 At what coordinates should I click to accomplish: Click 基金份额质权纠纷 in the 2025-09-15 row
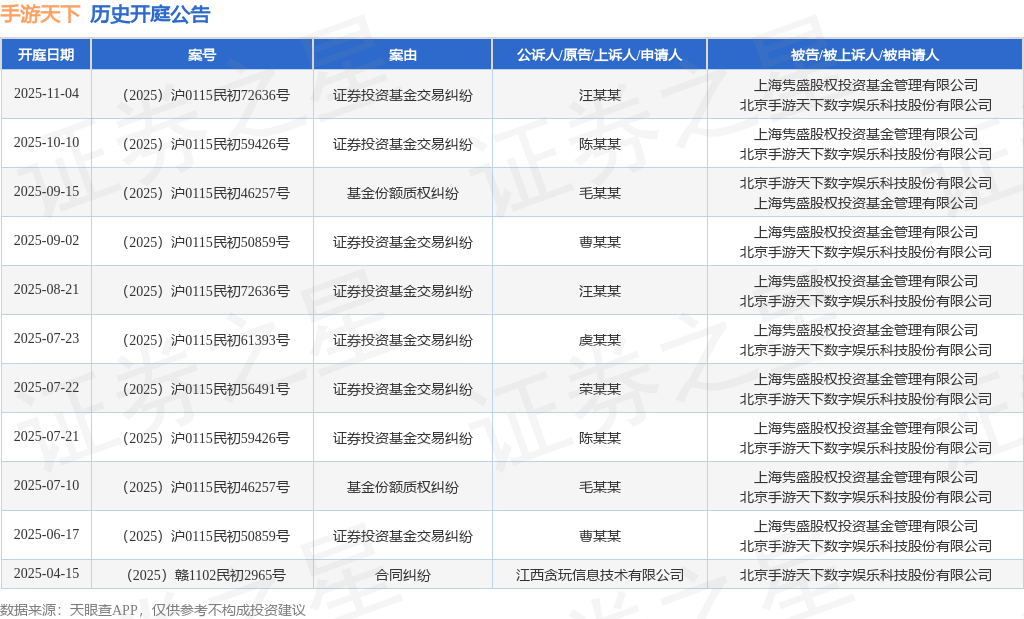(402, 193)
